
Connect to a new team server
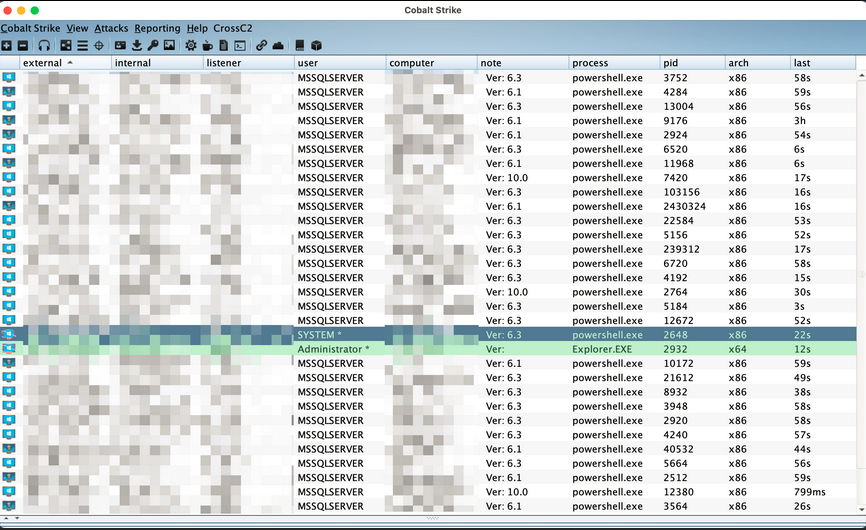[x=6, y=45]
